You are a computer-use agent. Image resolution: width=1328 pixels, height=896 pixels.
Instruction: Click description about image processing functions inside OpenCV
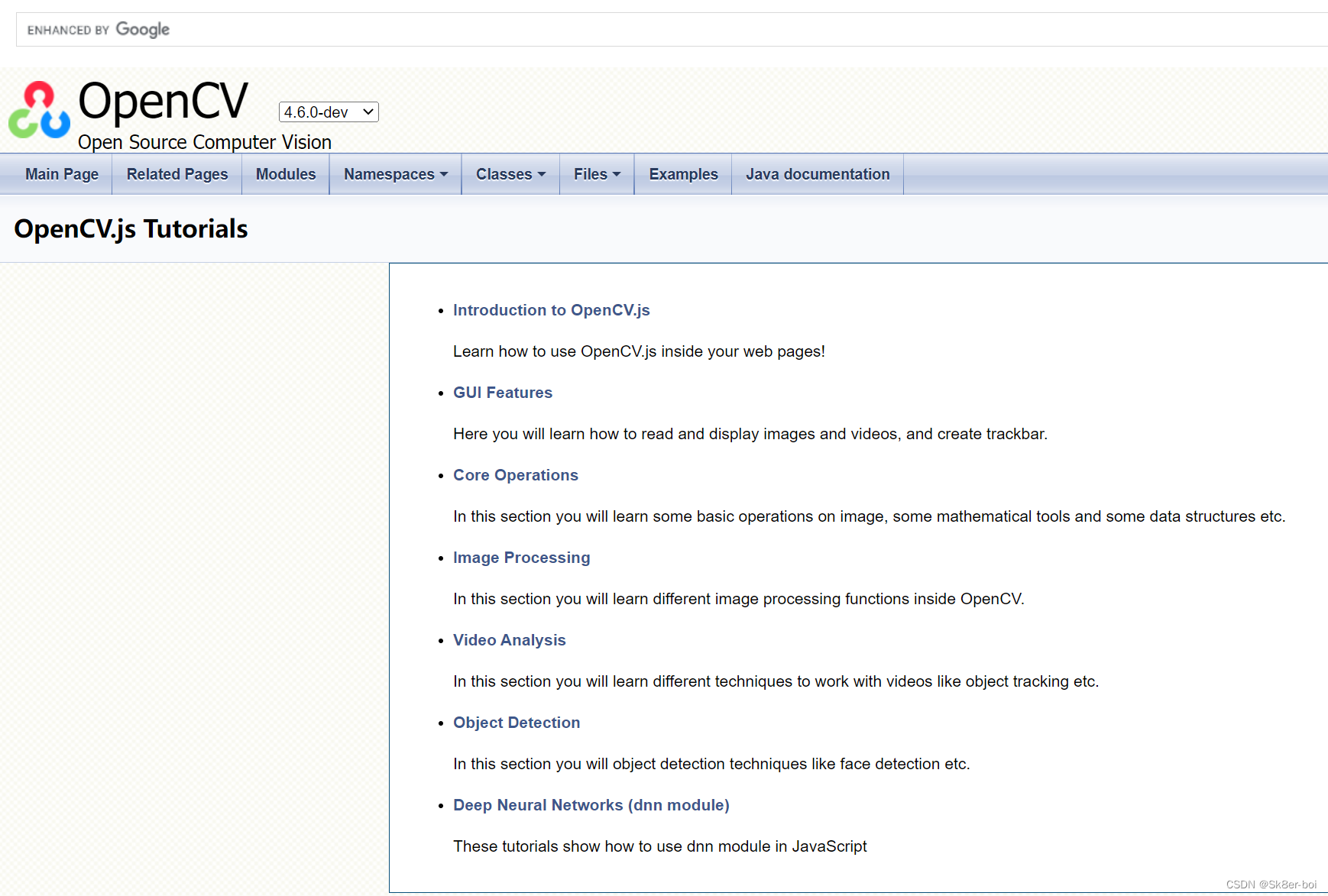[739, 599]
